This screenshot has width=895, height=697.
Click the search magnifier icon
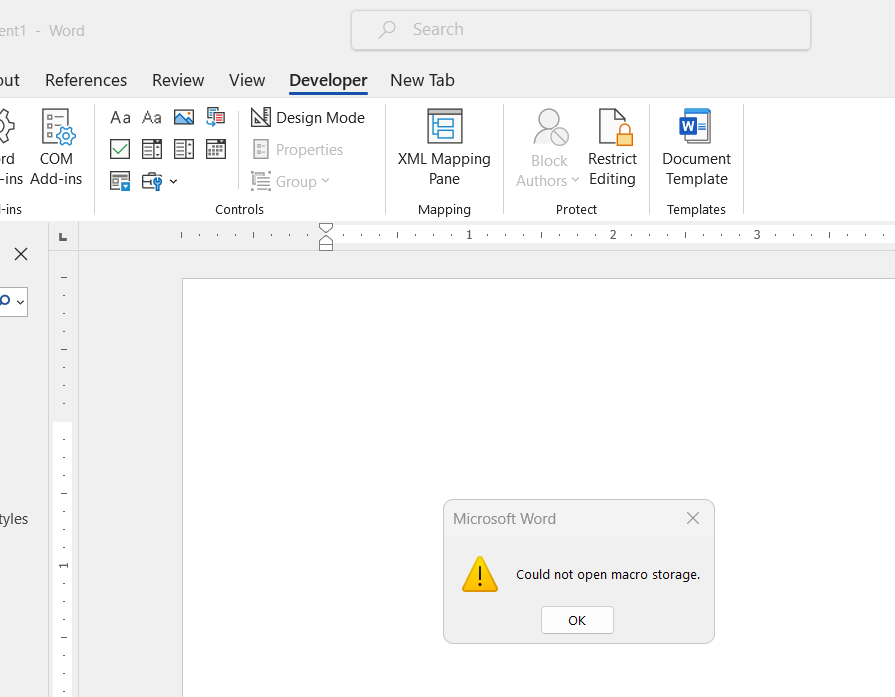point(387,30)
